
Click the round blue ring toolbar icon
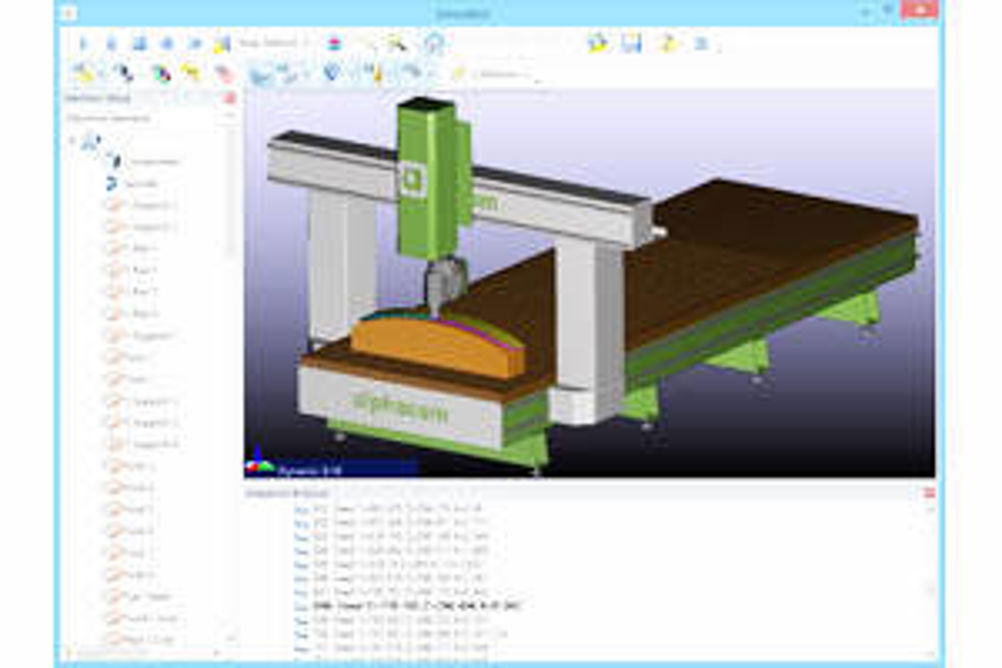(x=434, y=43)
